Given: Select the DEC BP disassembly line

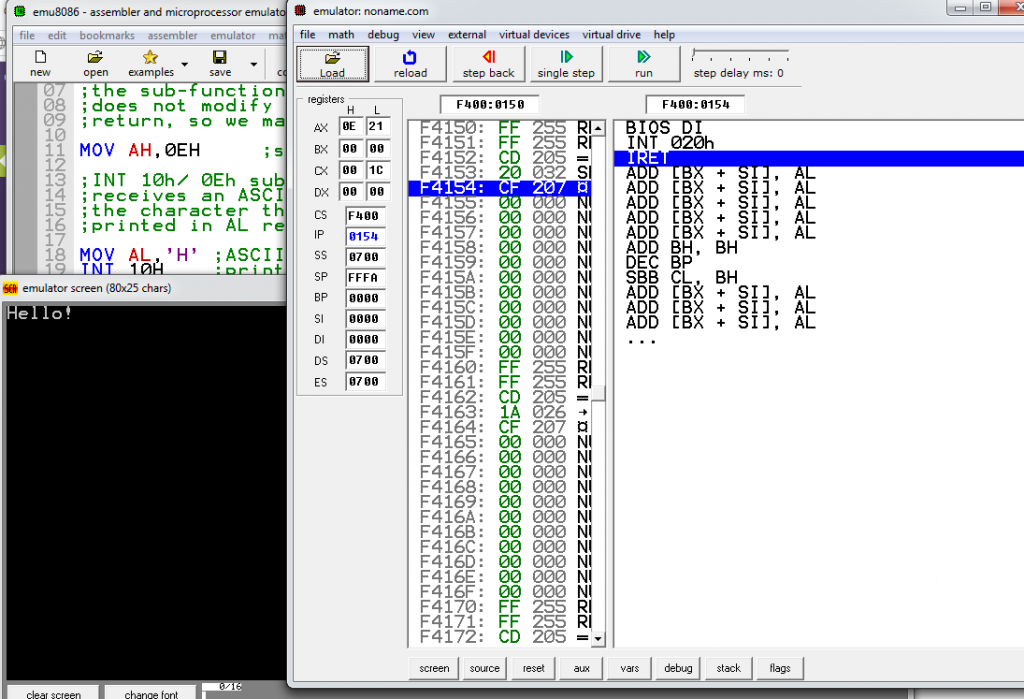Looking at the screenshot, I should pos(659,263).
